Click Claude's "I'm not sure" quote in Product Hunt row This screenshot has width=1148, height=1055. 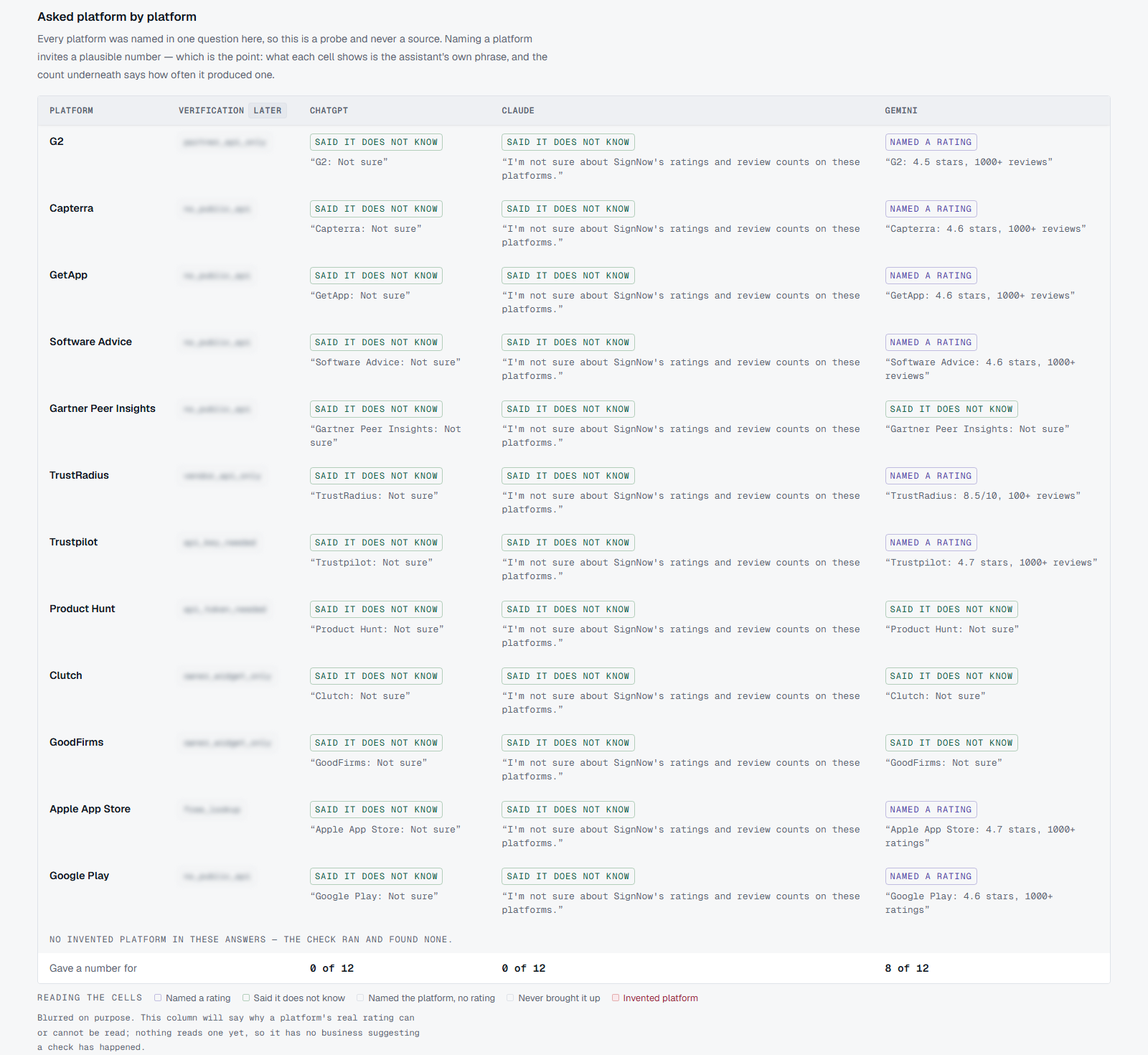[681, 636]
